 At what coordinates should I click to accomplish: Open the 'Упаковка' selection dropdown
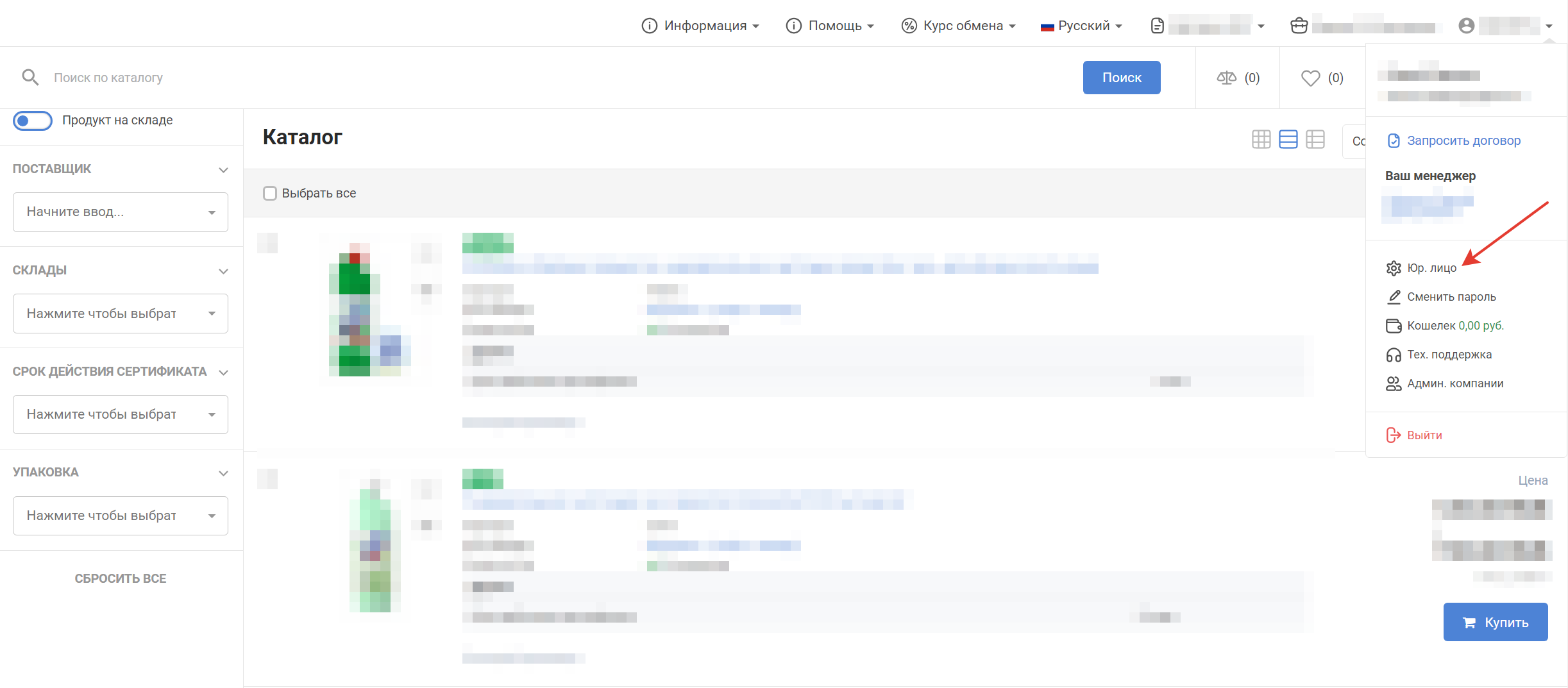point(121,516)
